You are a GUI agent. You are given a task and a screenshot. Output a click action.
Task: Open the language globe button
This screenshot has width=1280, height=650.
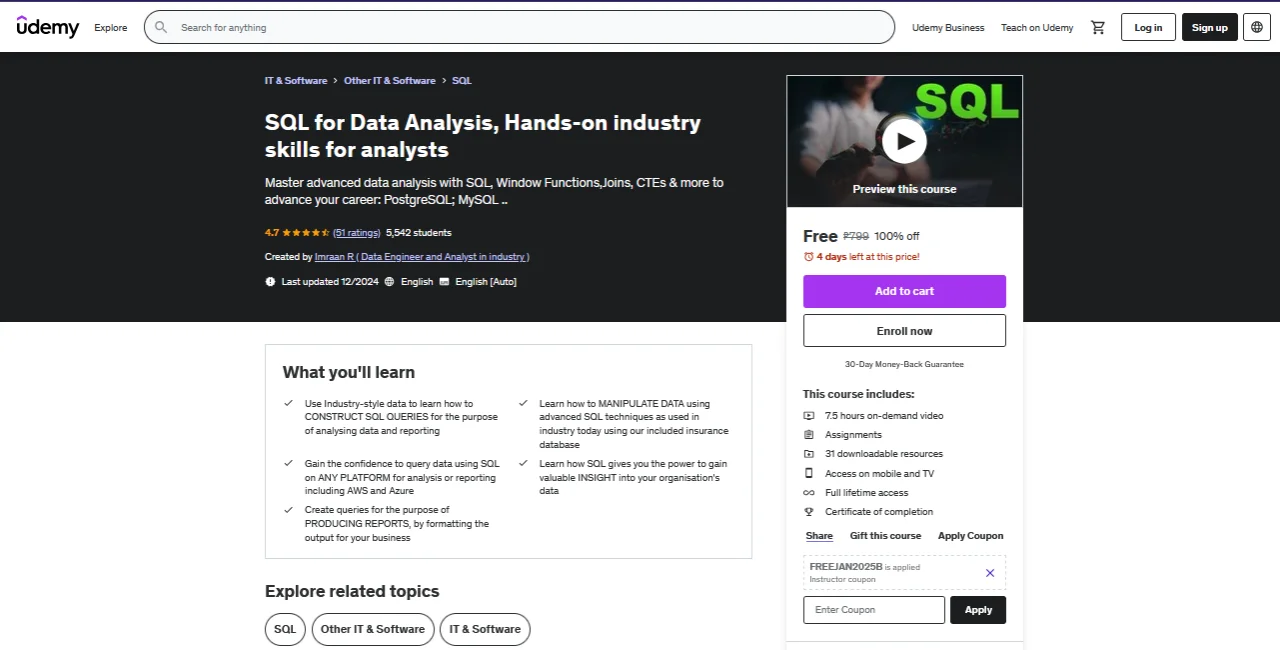(x=1257, y=27)
